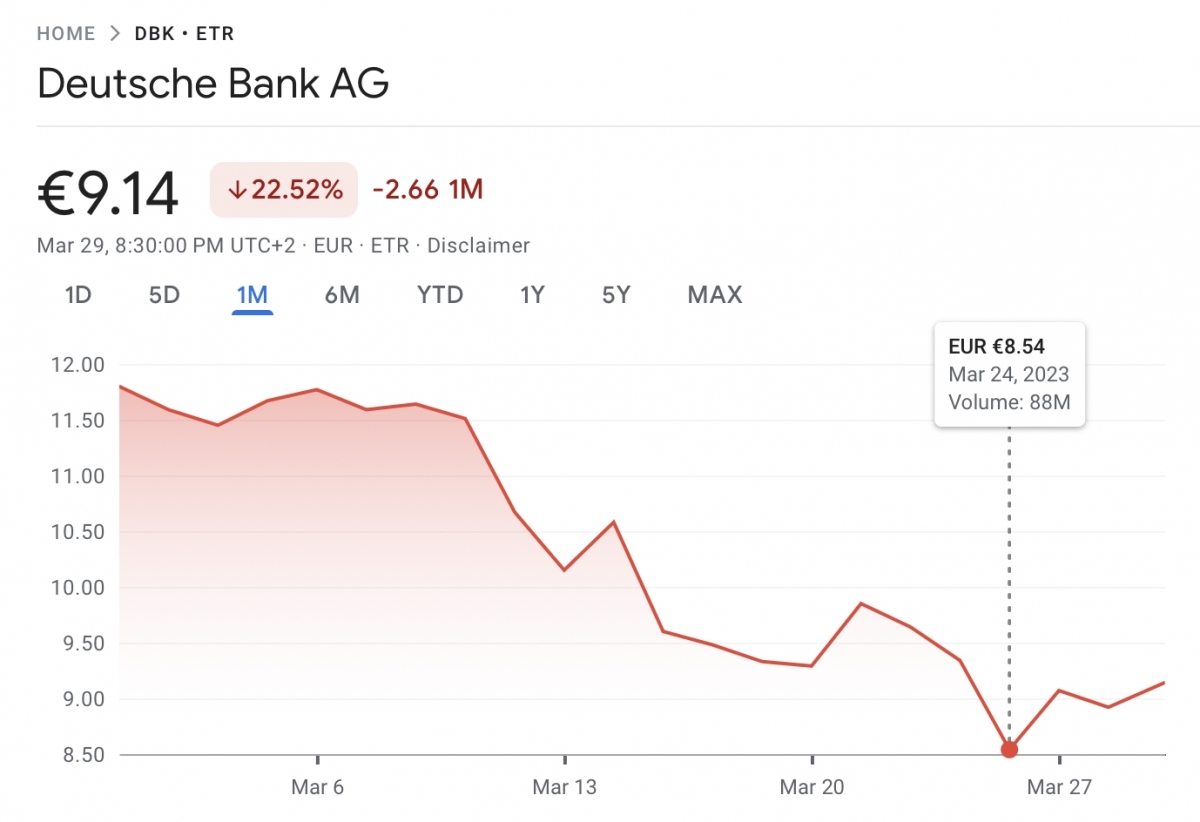Switch to the 6M time range
Image resolution: width=1200 pixels, height=822 pixels.
coord(342,295)
